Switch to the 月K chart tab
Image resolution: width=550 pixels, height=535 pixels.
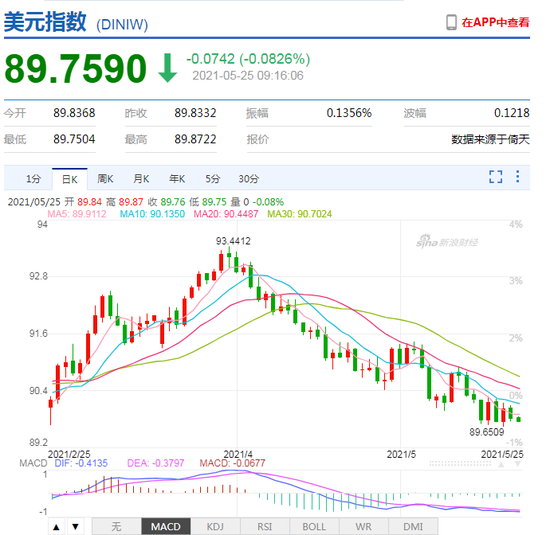141,179
